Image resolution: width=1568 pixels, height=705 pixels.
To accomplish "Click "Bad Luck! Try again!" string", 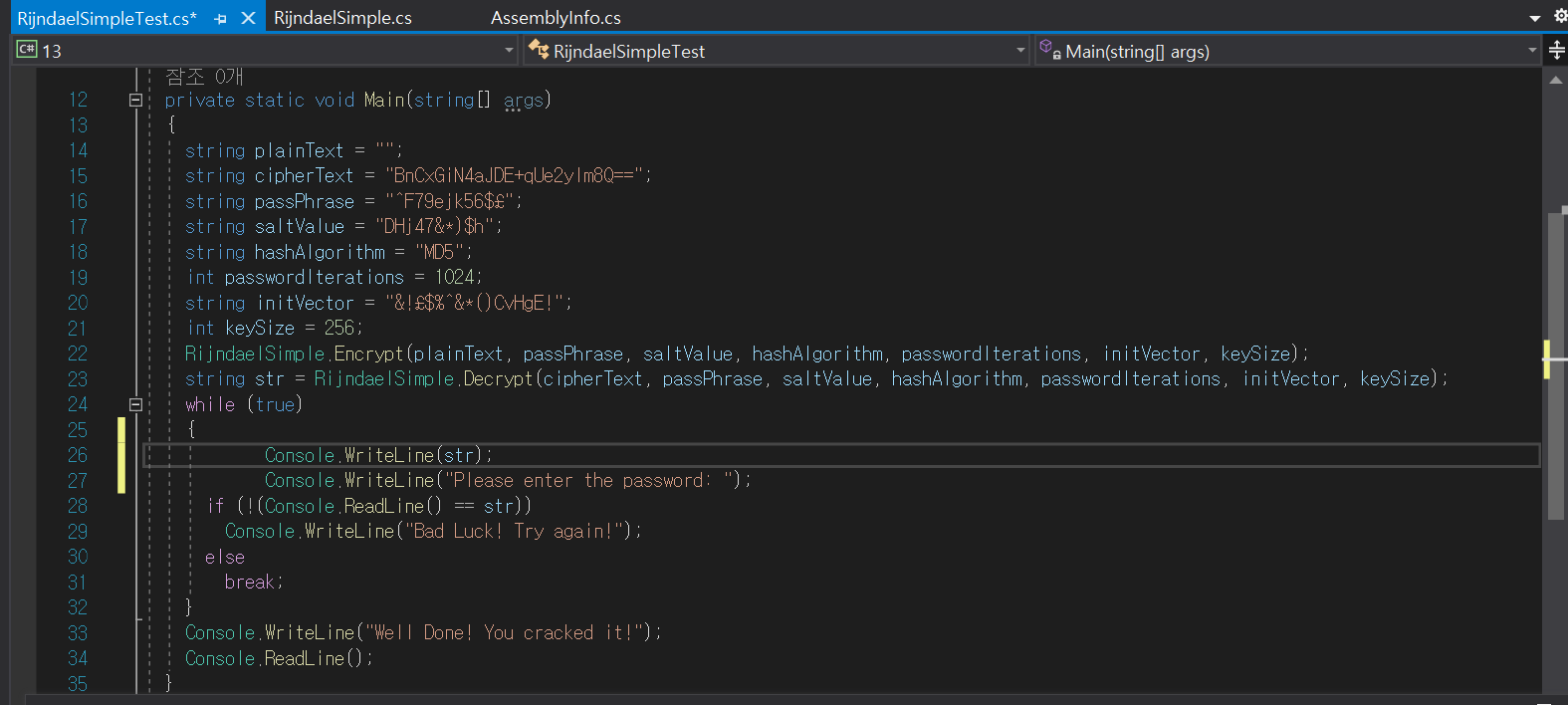I will pos(514,531).
